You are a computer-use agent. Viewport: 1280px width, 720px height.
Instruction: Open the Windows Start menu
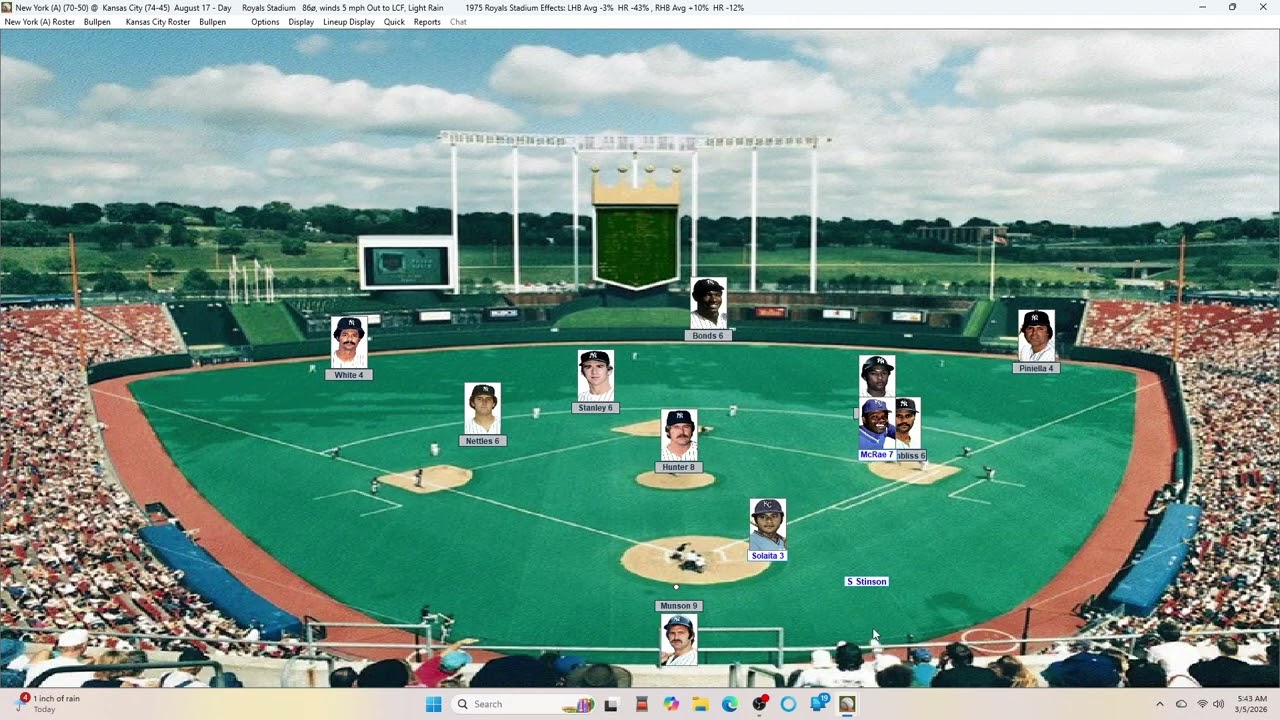point(433,704)
